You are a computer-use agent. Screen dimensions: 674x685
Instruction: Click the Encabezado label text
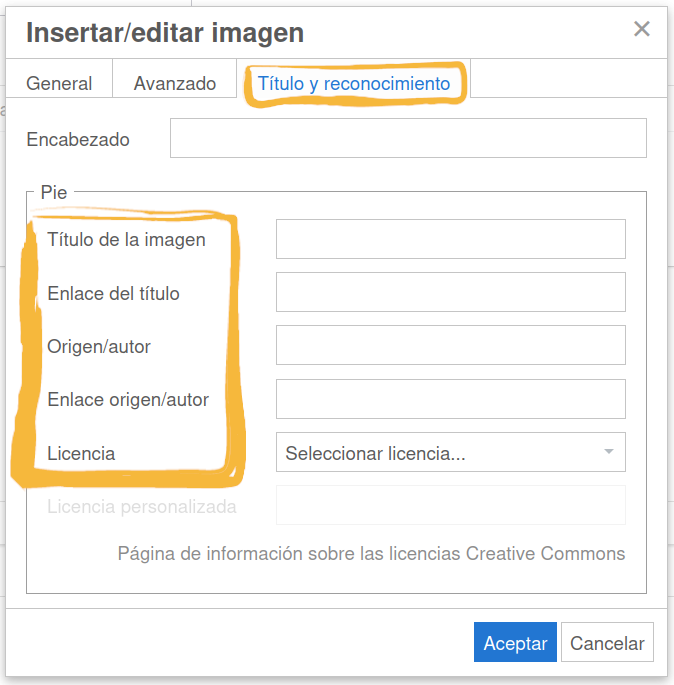tap(78, 140)
